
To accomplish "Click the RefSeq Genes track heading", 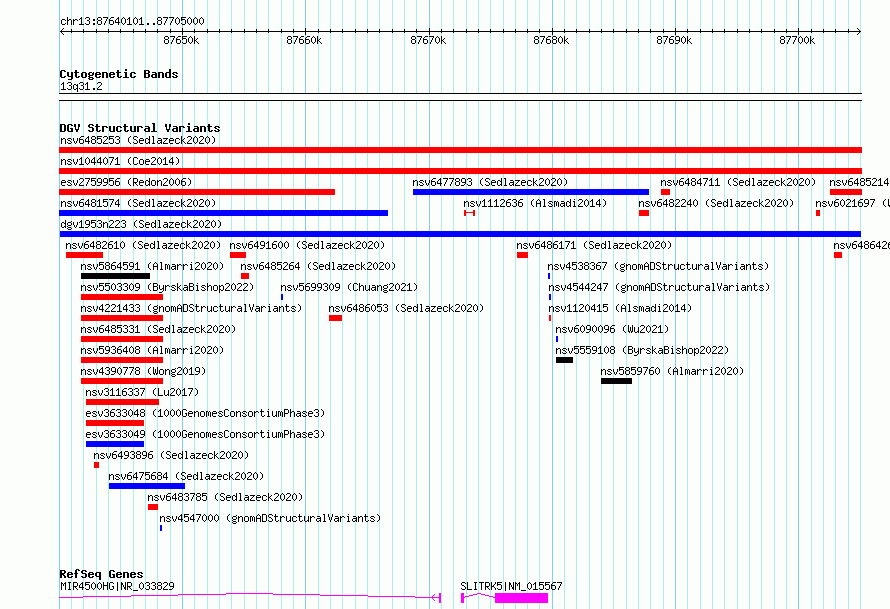I will 101,574.
